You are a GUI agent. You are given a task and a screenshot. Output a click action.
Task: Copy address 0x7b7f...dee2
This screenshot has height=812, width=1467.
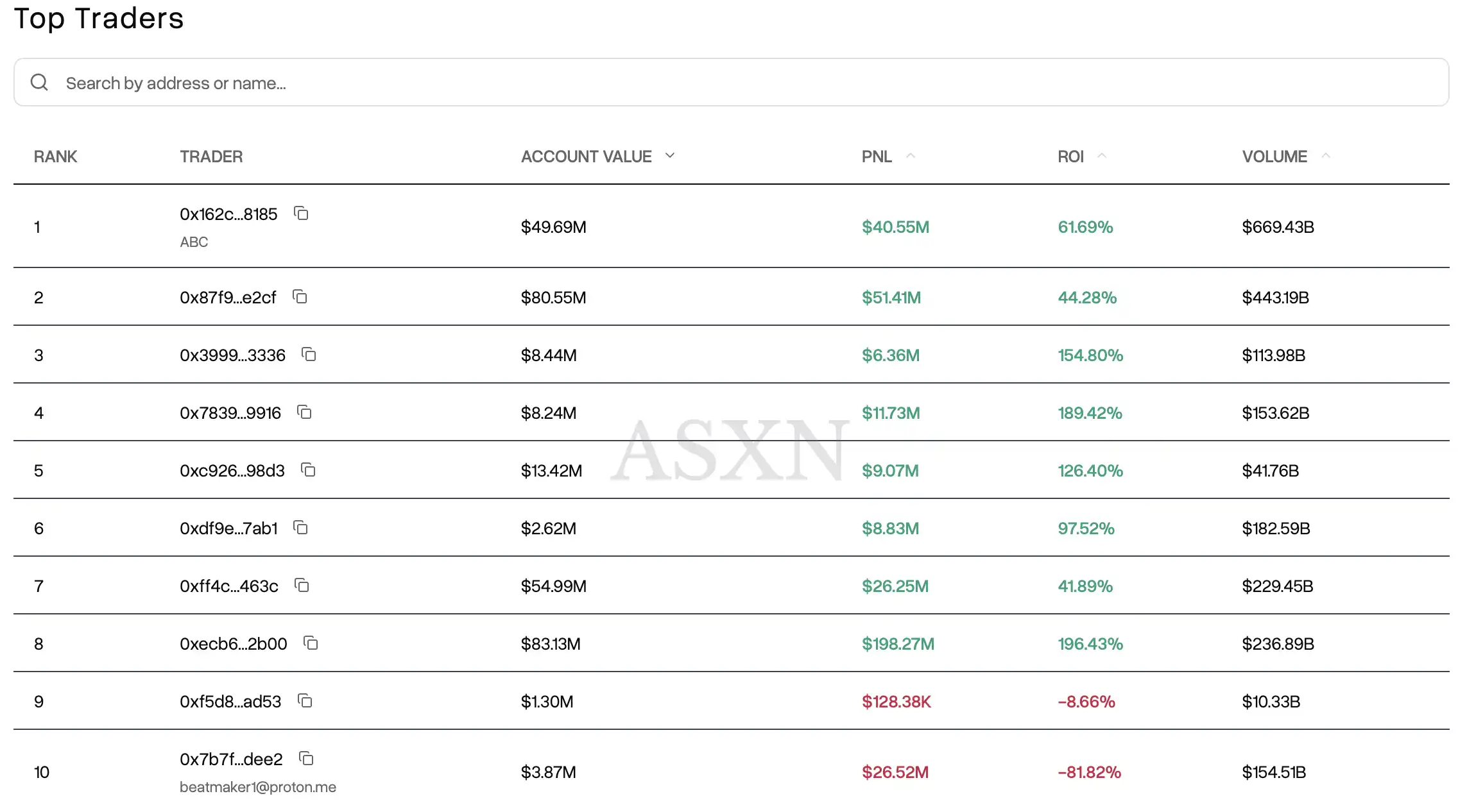306,759
